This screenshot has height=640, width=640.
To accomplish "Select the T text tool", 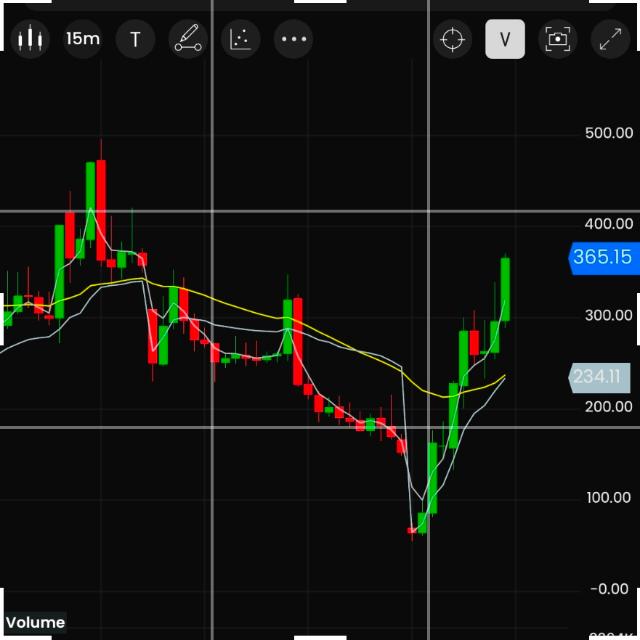I will [135, 40].
